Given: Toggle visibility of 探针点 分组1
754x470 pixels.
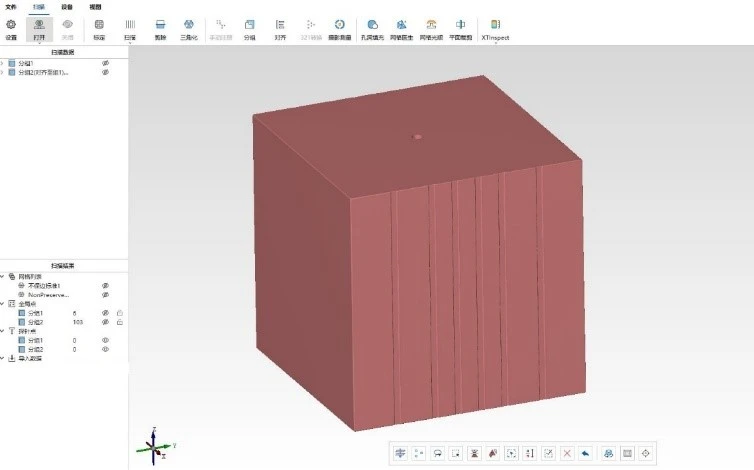Looking at the screenshot, I should click(x=105, y=341).
